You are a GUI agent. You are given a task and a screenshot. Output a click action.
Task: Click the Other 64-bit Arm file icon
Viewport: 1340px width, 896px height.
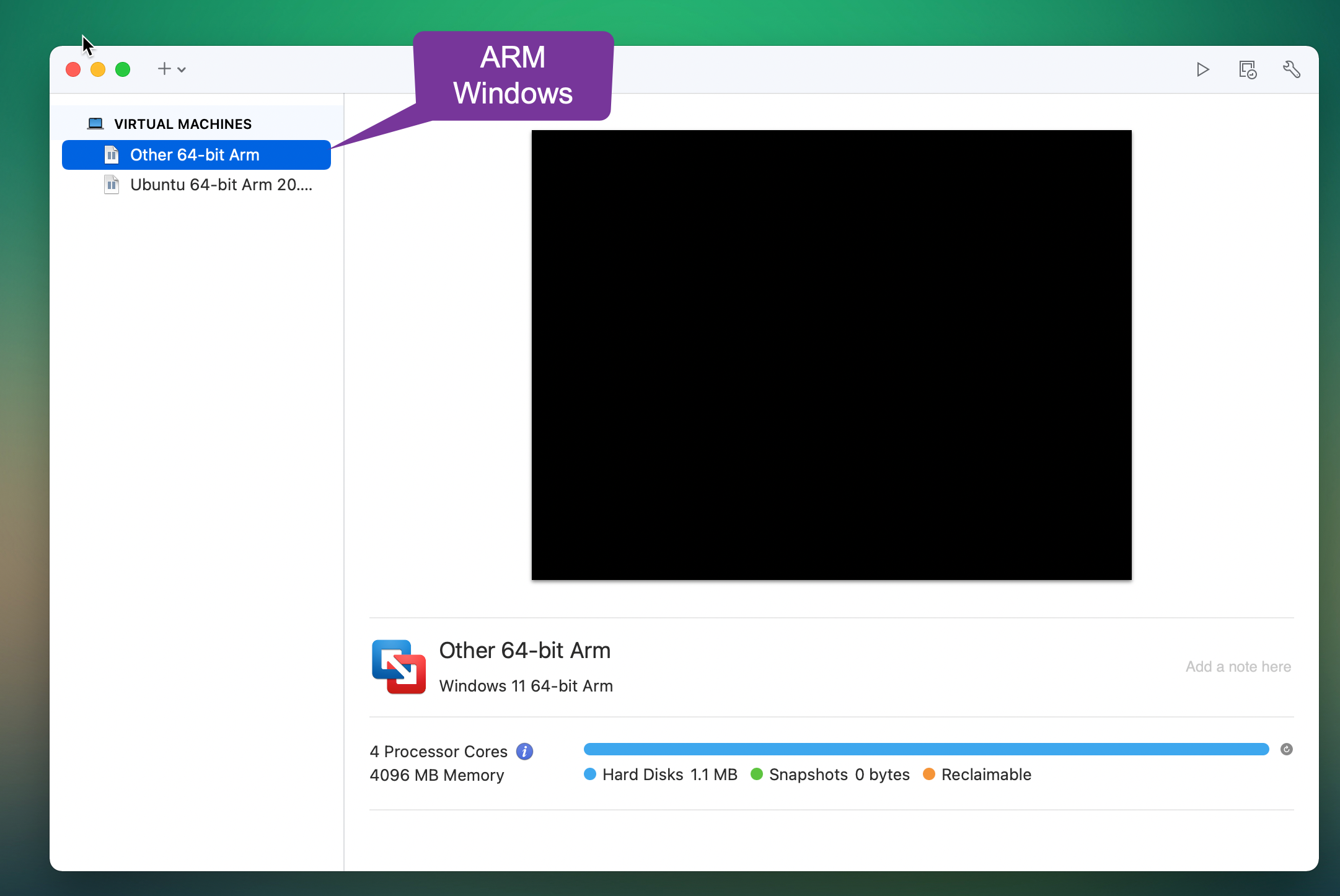click(x=112, y=154)
